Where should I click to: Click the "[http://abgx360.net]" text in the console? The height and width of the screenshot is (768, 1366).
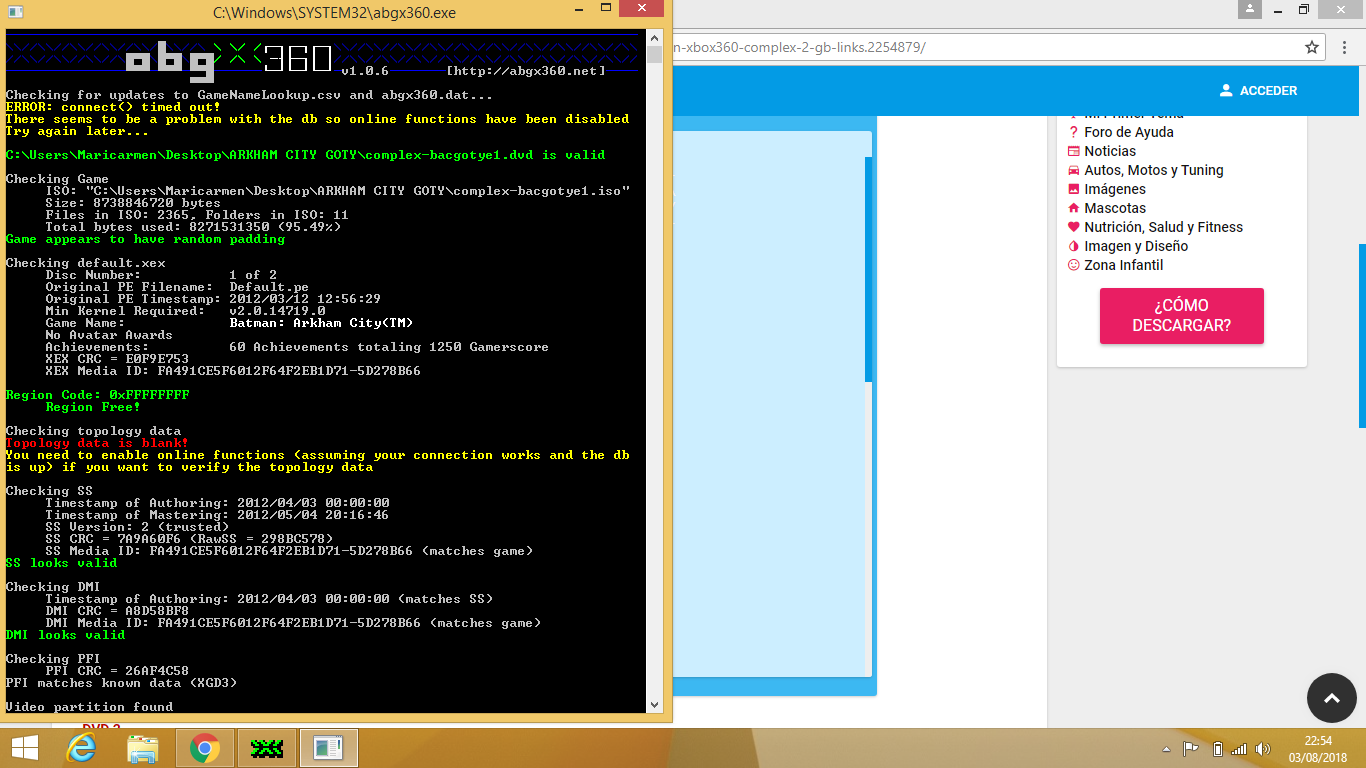coord(526,71)
